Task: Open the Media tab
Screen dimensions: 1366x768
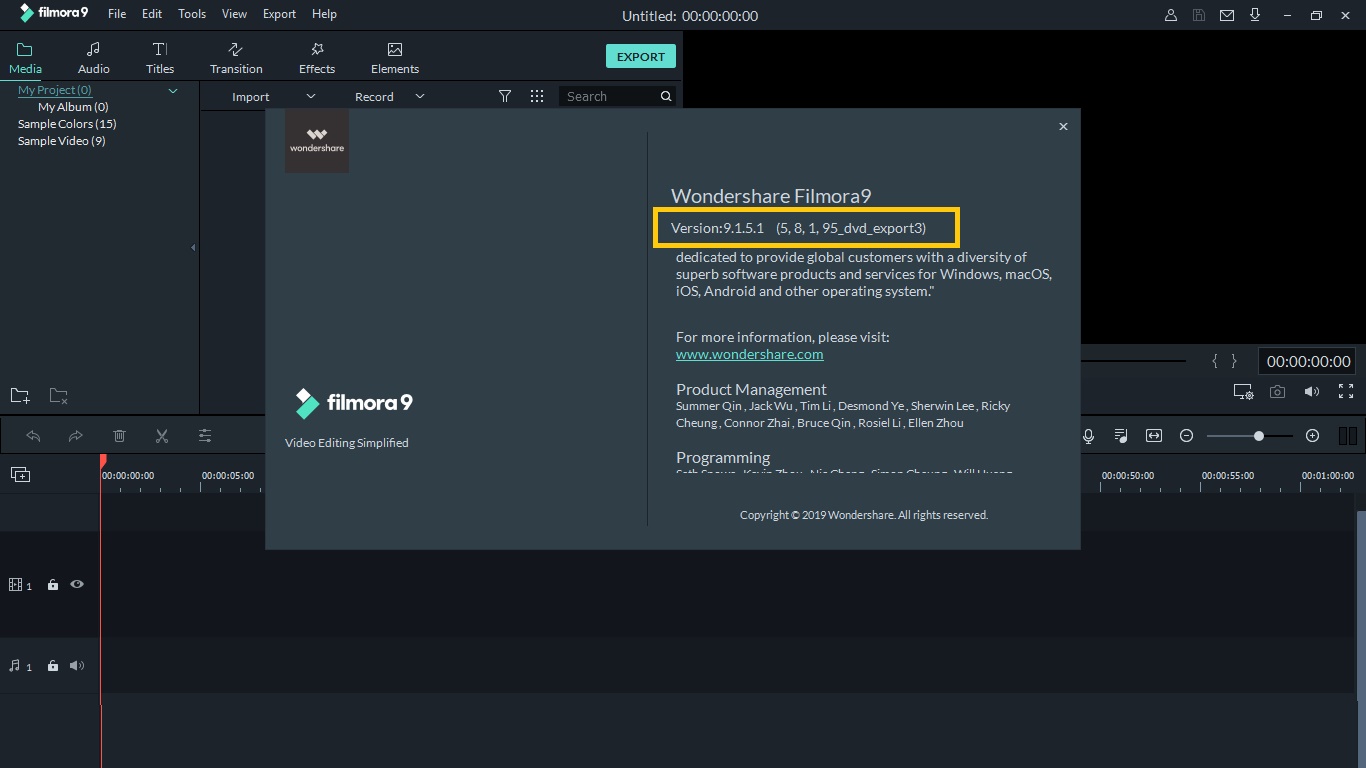Action: click(x=25, y=58)
